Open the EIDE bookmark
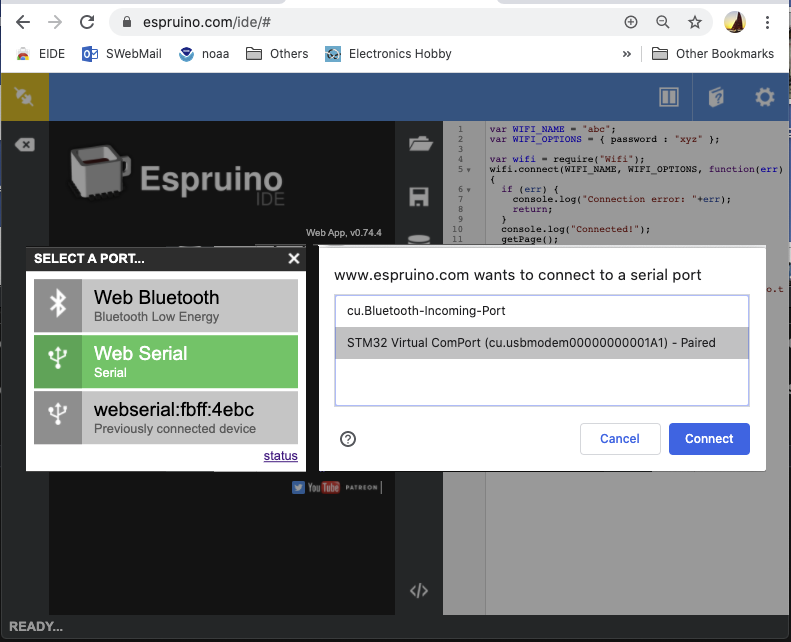This screenshot has width=791, height=642. (41, 54)
